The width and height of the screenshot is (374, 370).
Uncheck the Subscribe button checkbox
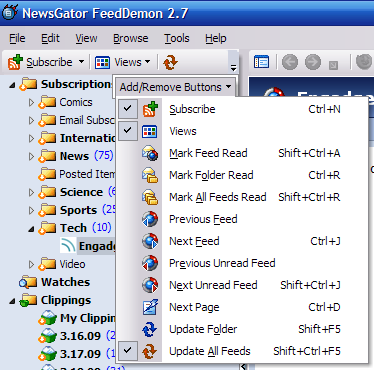(128, 109)
